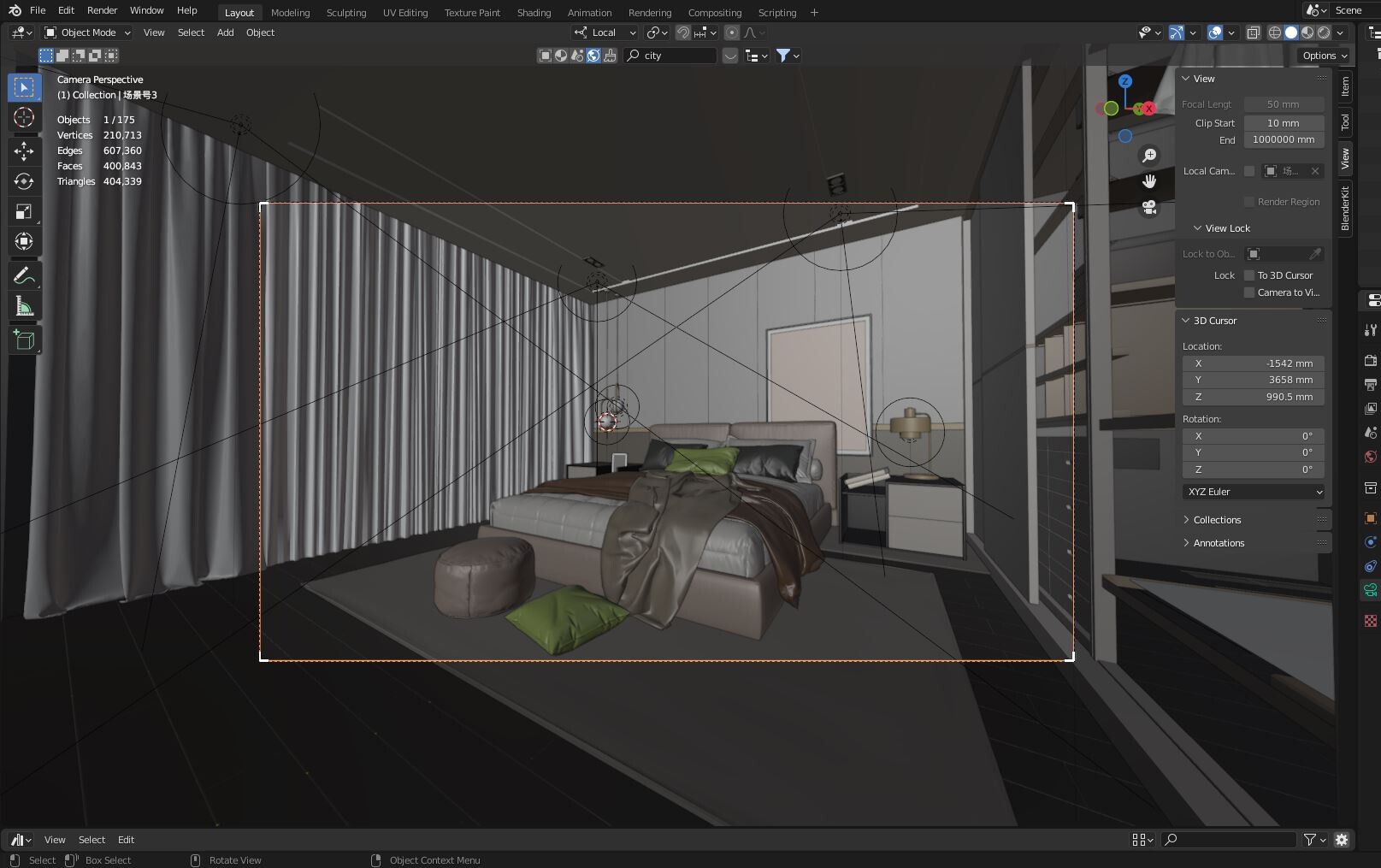
Task: Click the Options button in the viewport header
Action: pos(1321,55)
